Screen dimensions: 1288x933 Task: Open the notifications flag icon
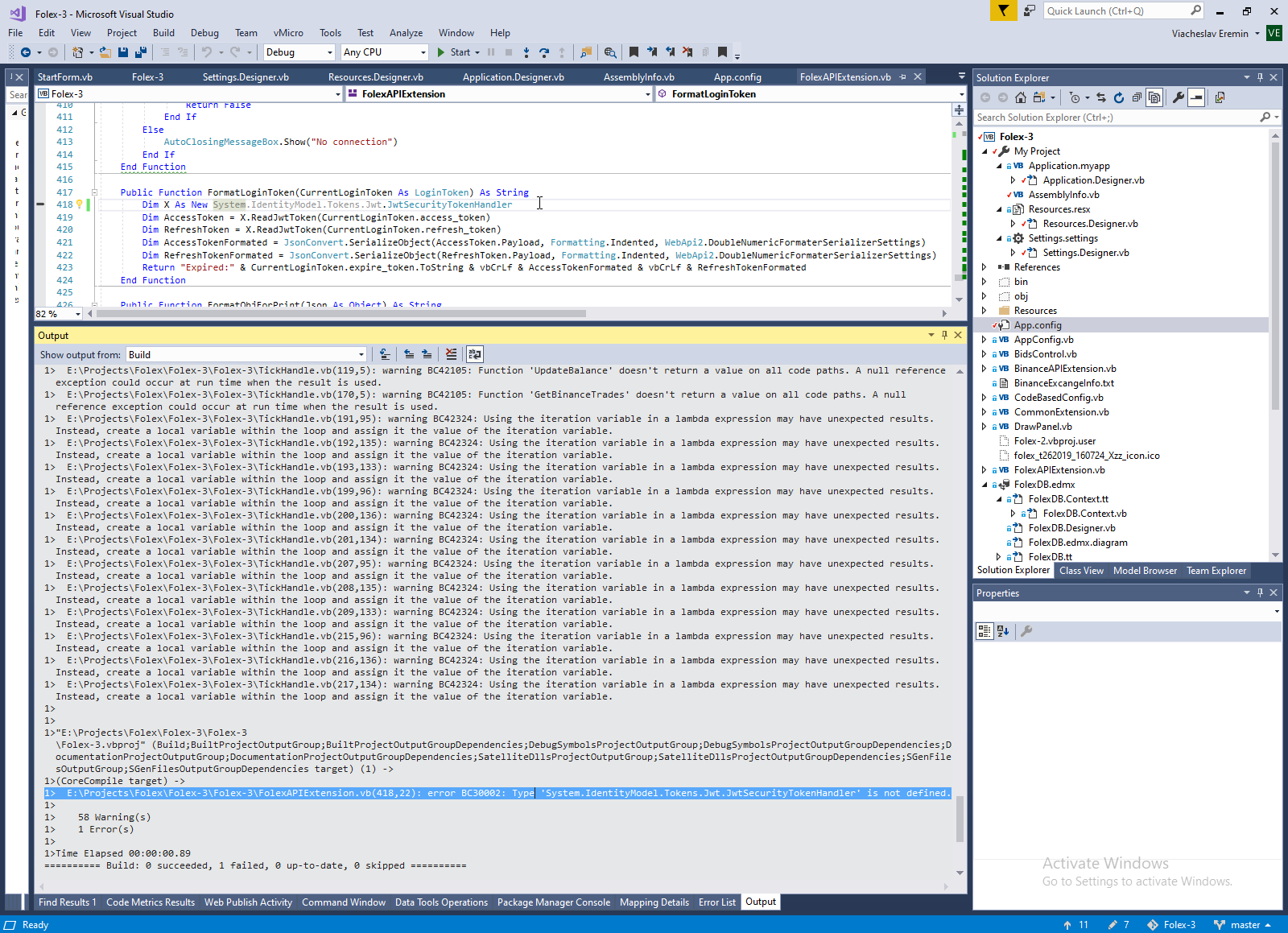tap(1003, 10)
